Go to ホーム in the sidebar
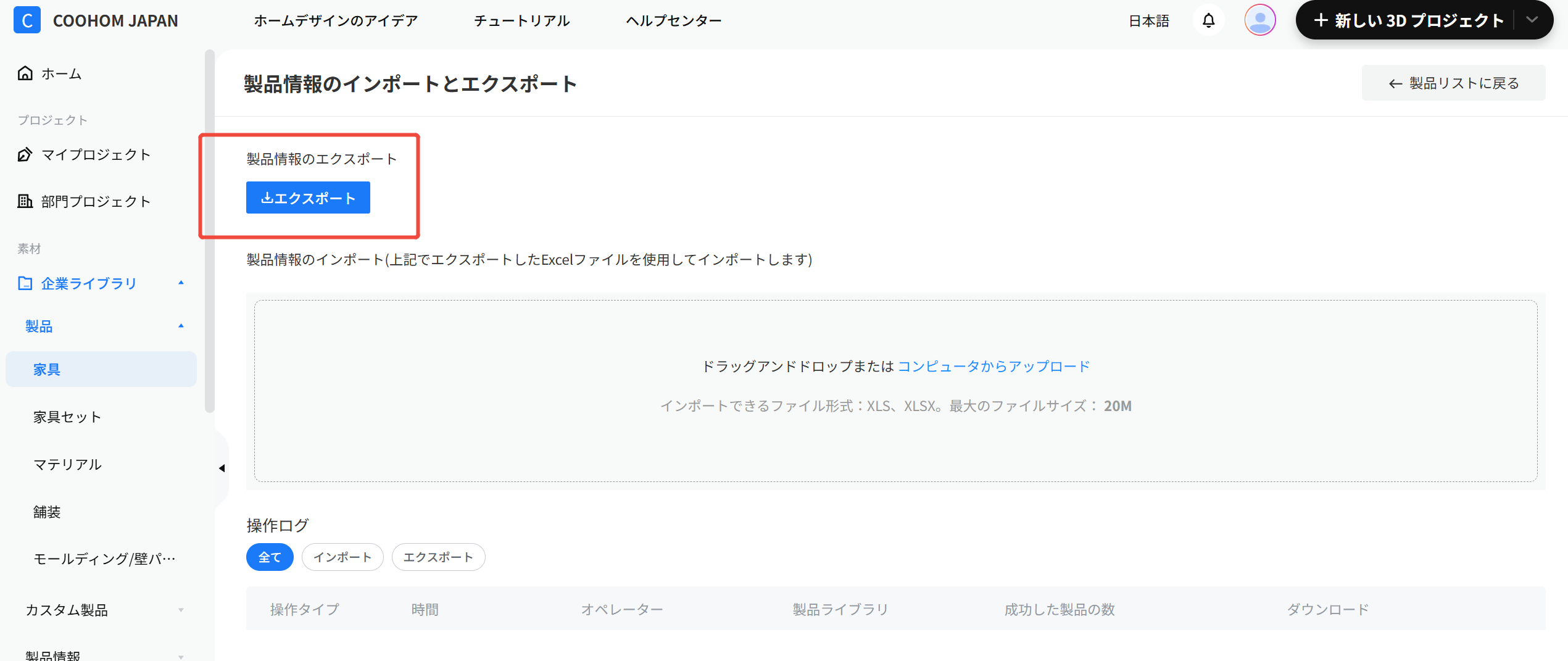The width and height of the screenshot is (1568, 661). 61,73
